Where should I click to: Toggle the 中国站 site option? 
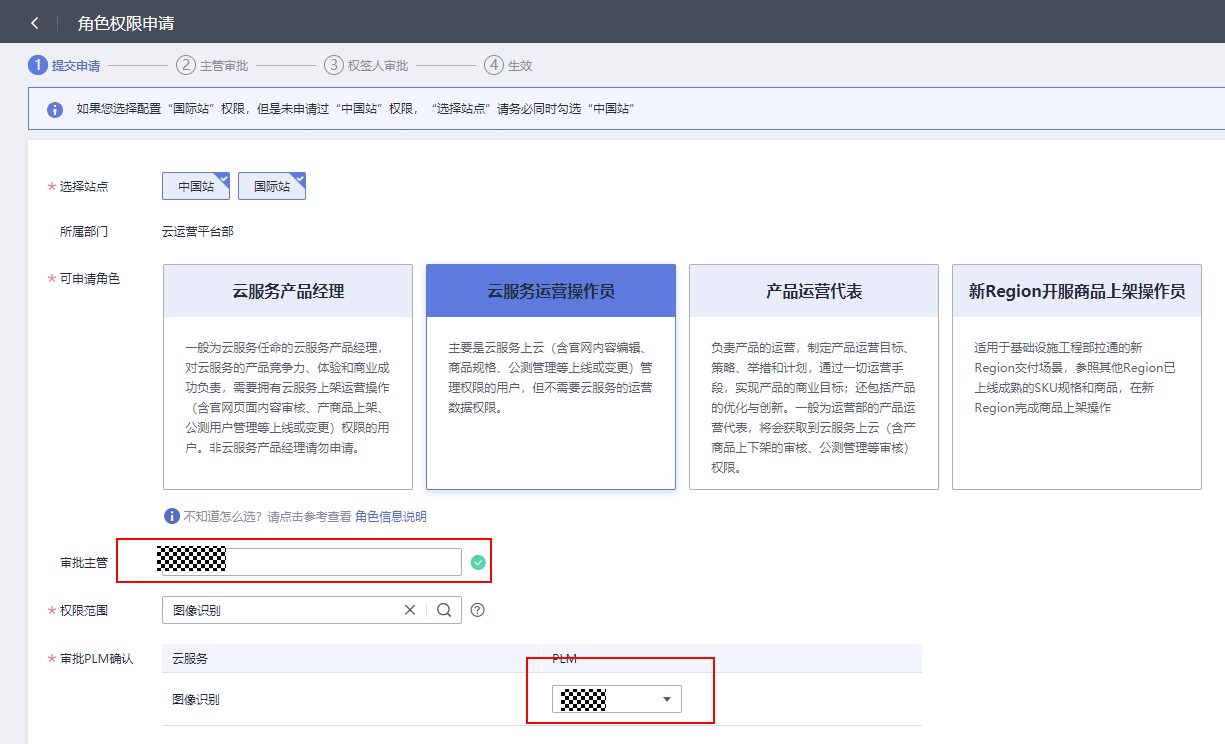coord(196,186)
